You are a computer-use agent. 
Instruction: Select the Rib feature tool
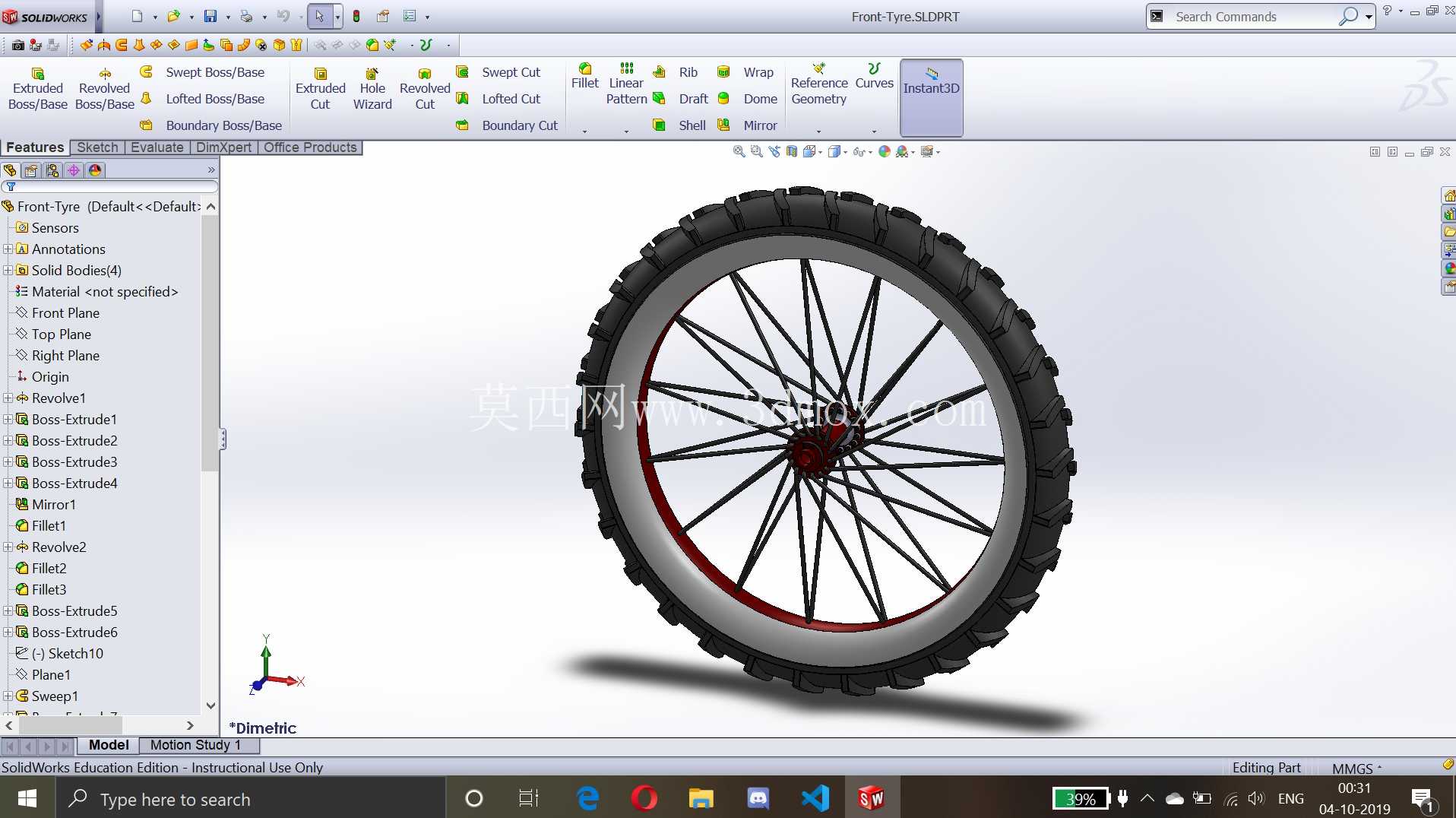pos(676,72)
